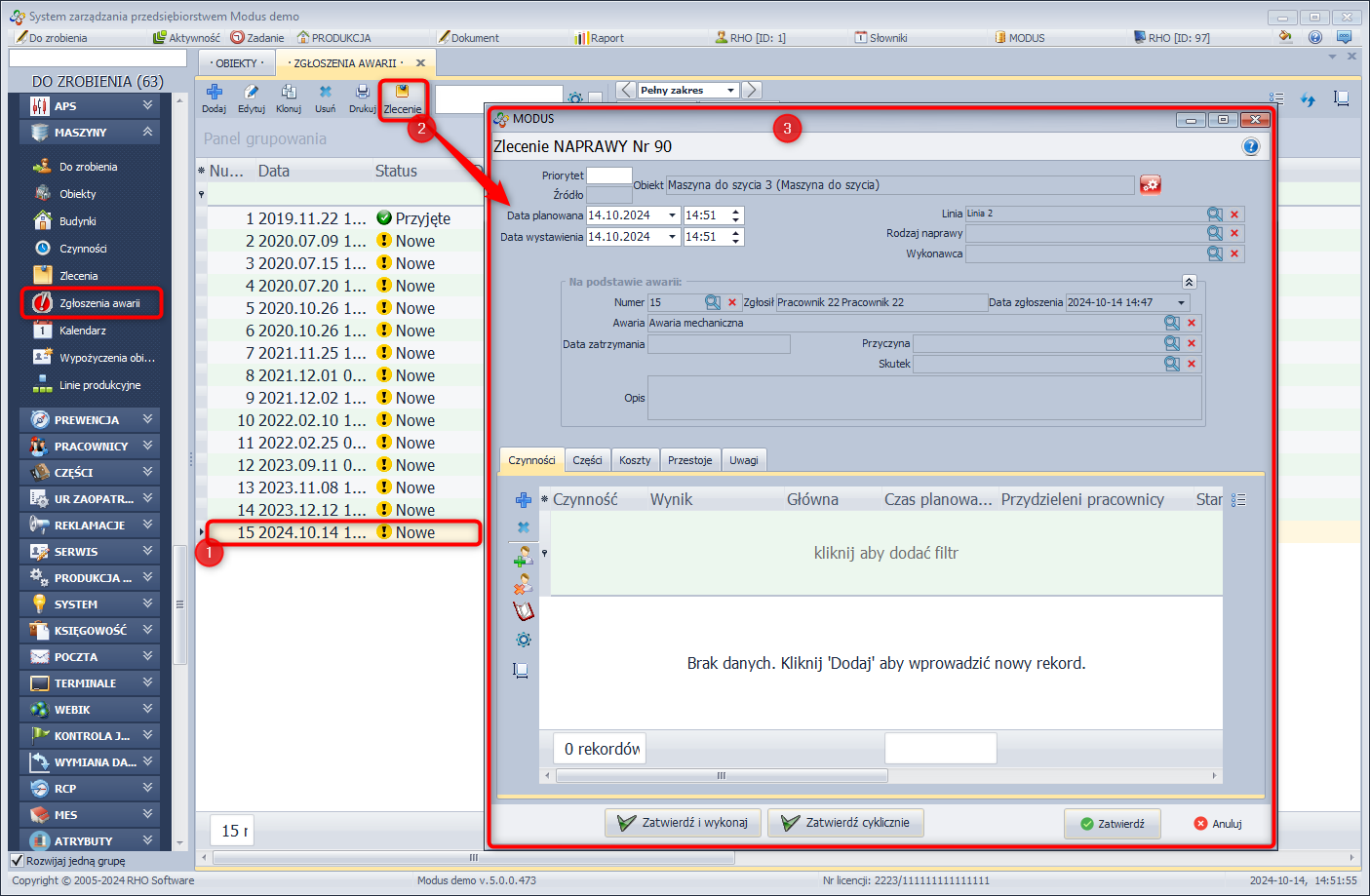Toggle Rozwijaj jedną grupę checkbox

pos(17,861)
